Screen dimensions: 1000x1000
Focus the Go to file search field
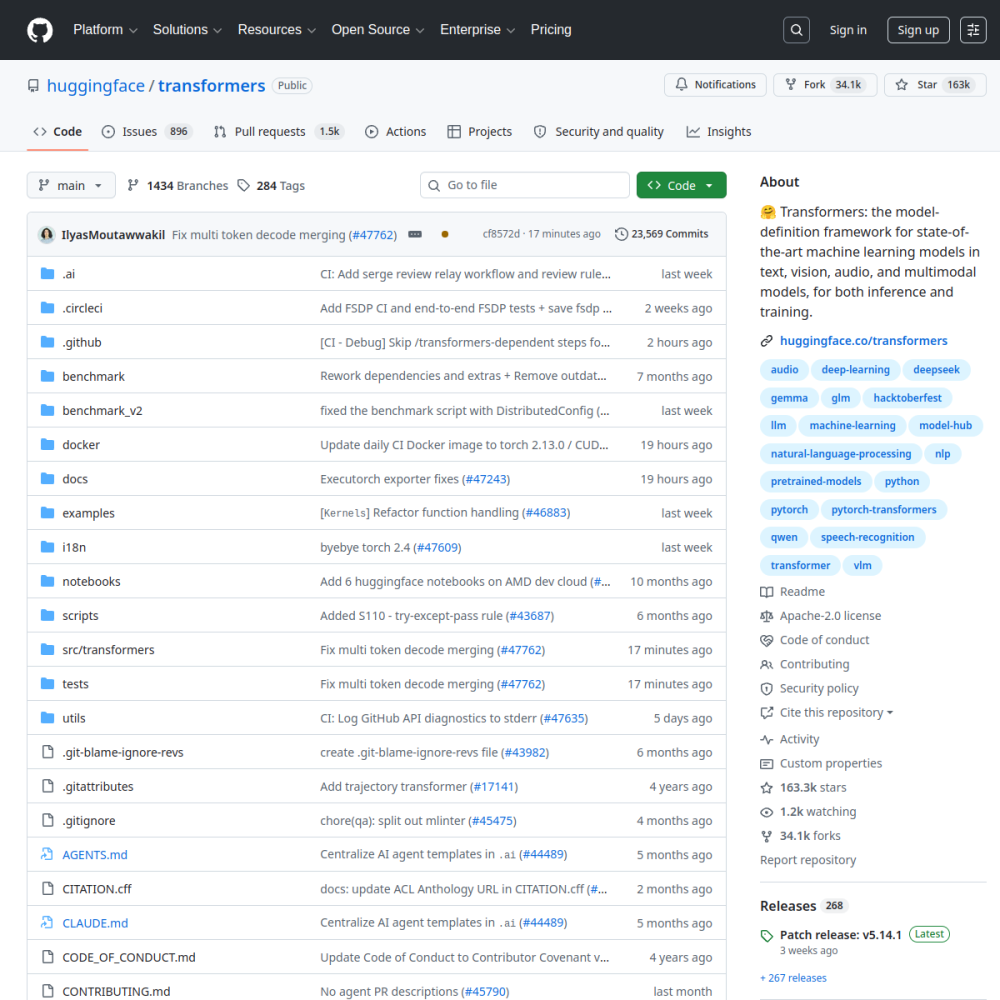[525, 185]
